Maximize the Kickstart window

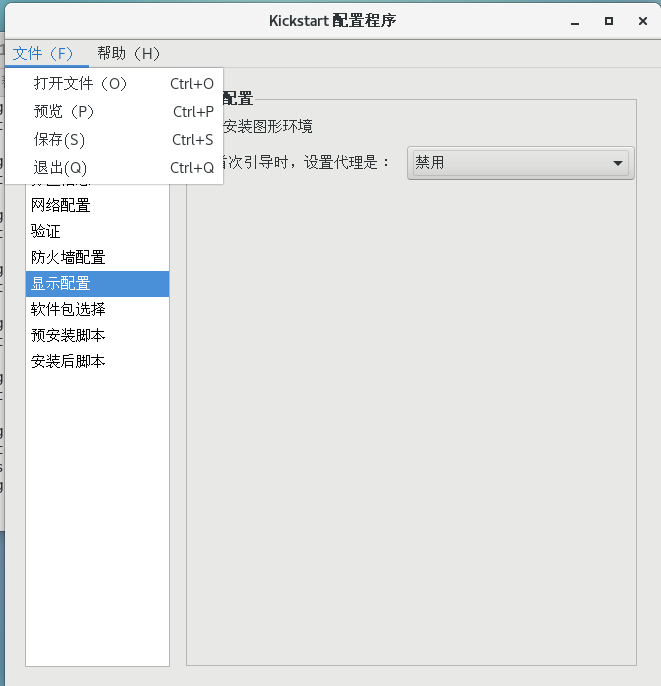coord(609,21)
